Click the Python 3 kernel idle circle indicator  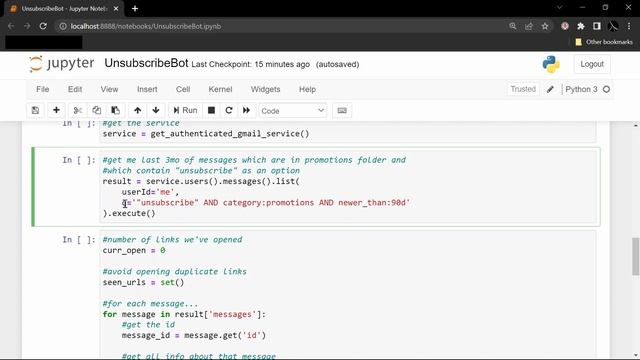[x=607, y=89]
